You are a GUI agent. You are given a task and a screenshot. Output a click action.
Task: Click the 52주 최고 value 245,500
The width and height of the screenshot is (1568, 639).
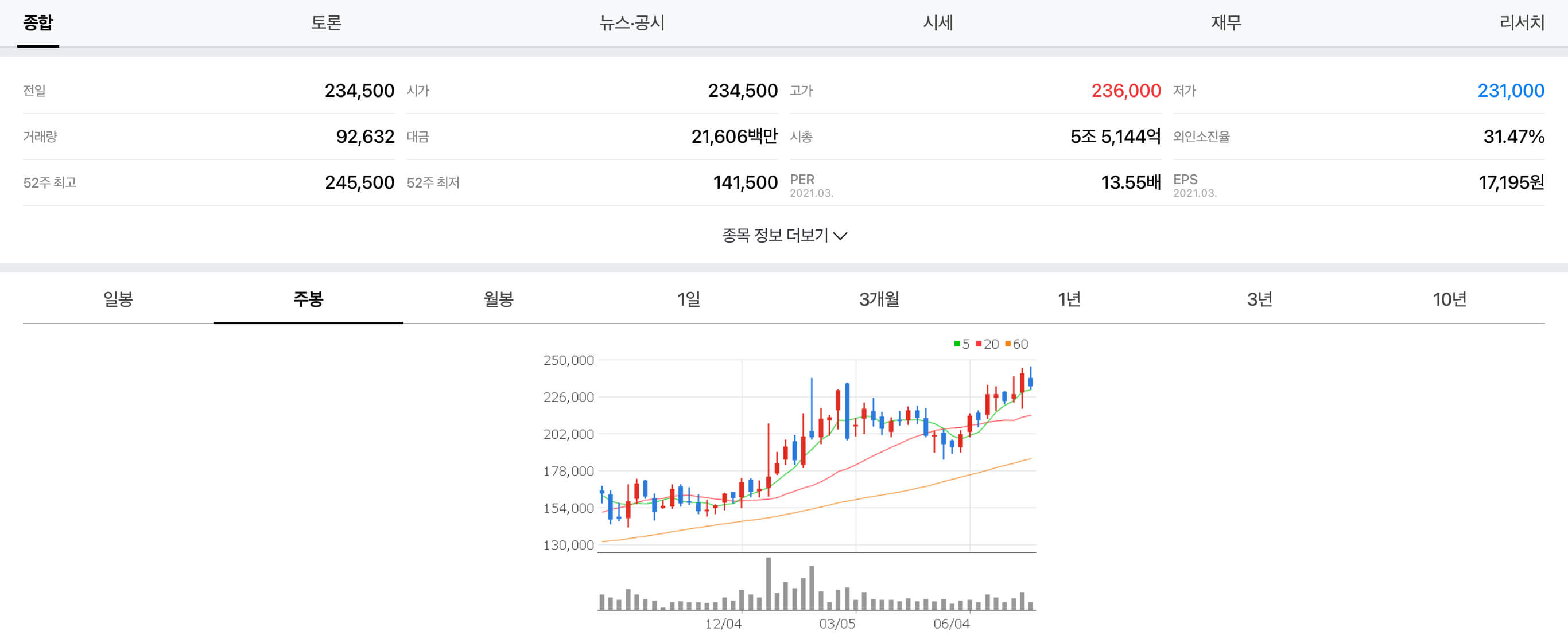359,182
